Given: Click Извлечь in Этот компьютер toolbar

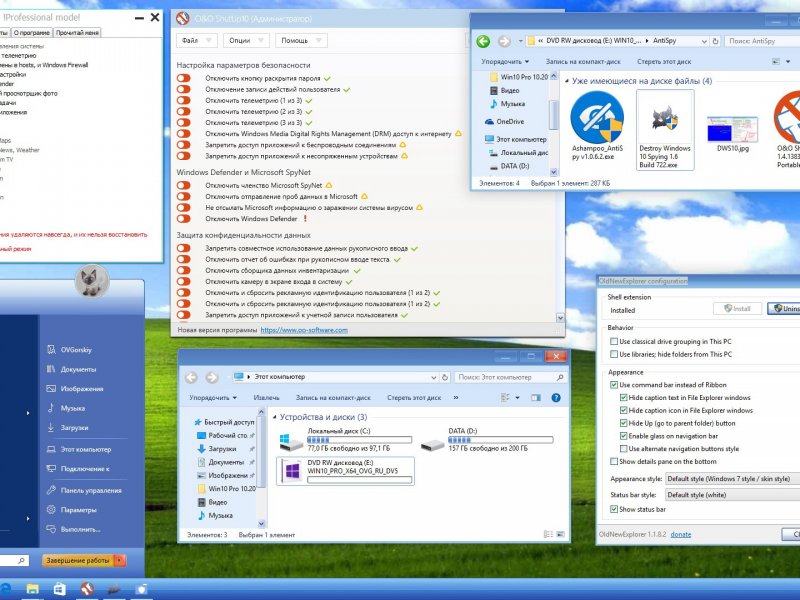Looking at the screenshot, I should (266, 397).
